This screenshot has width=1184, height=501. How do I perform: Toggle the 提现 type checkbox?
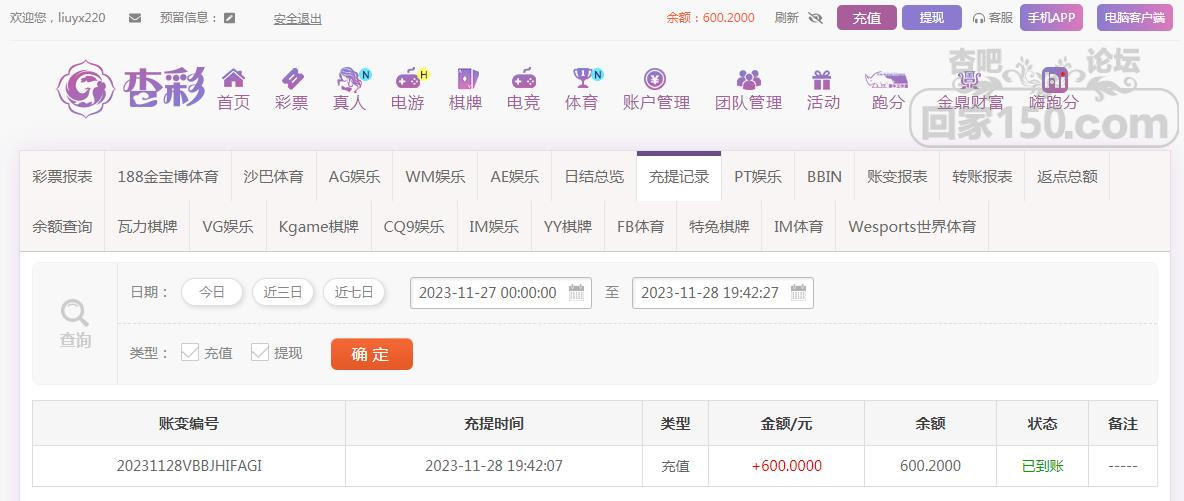[260, 352]
